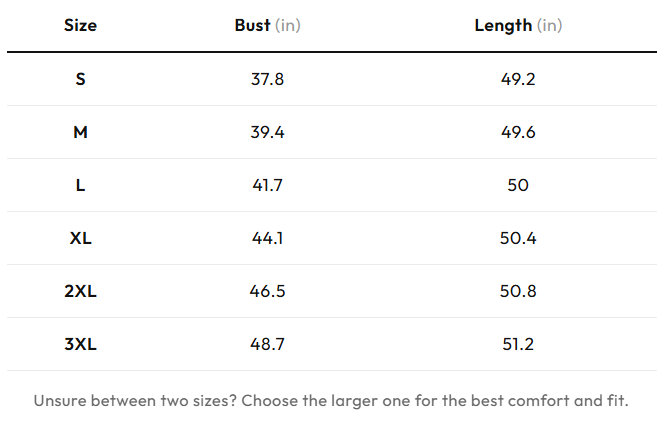This screenshot has height=422, width=661.
Task: Click the Size column header
Action: click(80, 25)
